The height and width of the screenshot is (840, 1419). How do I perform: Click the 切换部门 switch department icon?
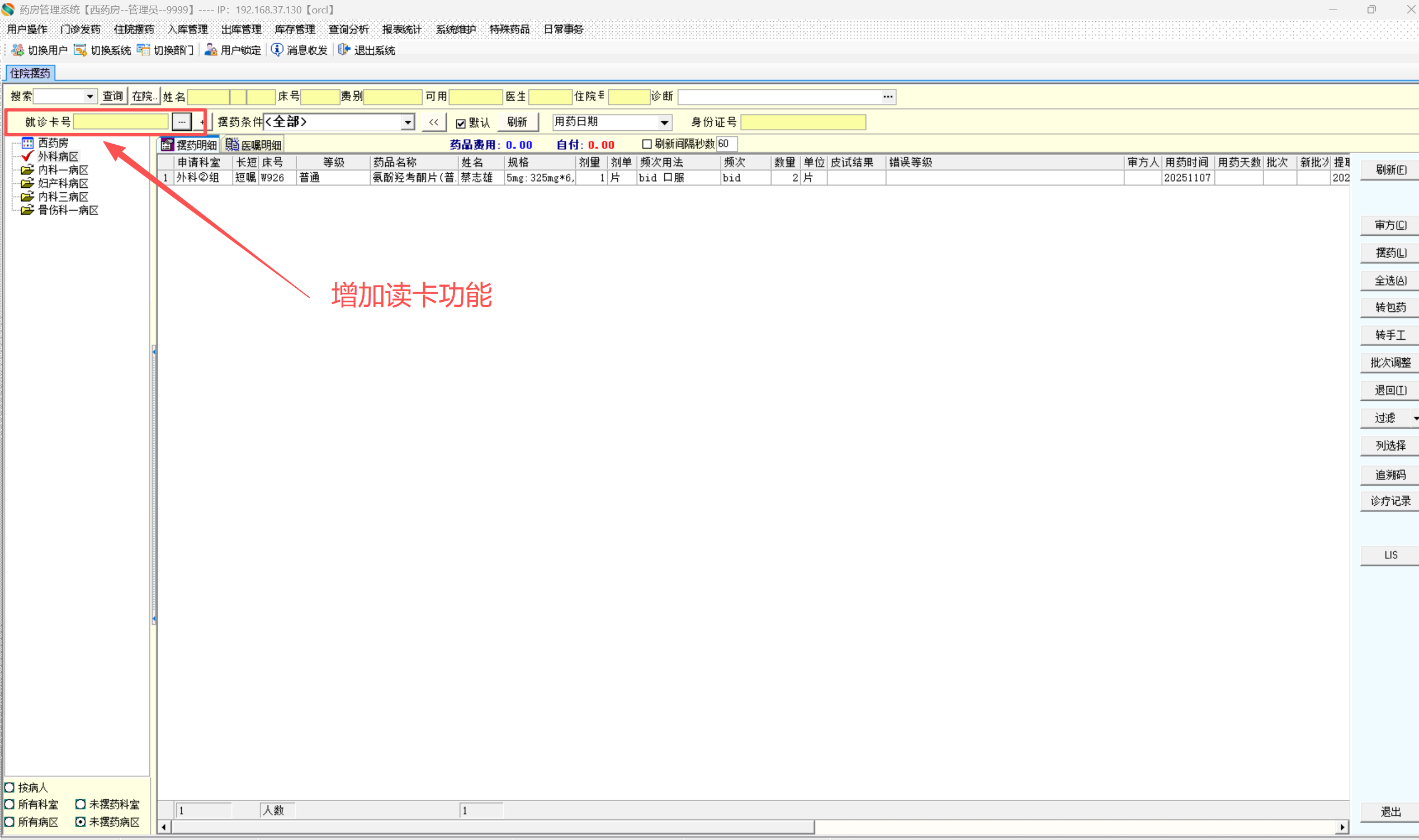tap(143, 50)
